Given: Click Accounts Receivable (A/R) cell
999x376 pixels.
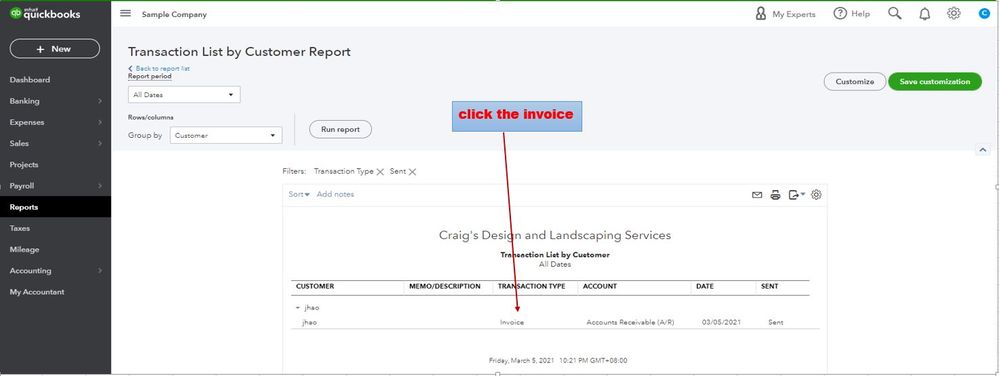Looking at the screenshot, I should coord(630,322).
